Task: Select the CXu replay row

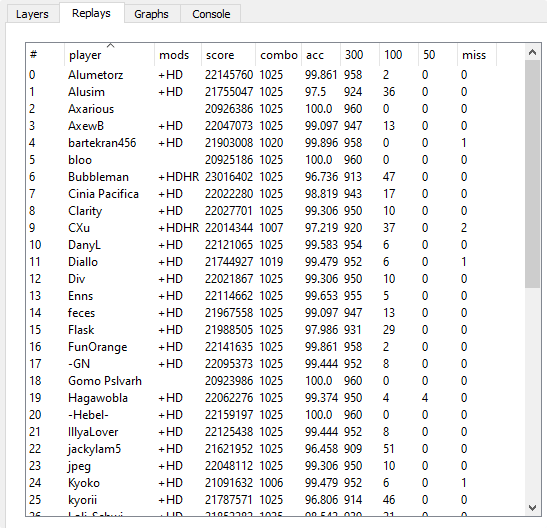Action: pyautogui.click(x=275, y=228)
